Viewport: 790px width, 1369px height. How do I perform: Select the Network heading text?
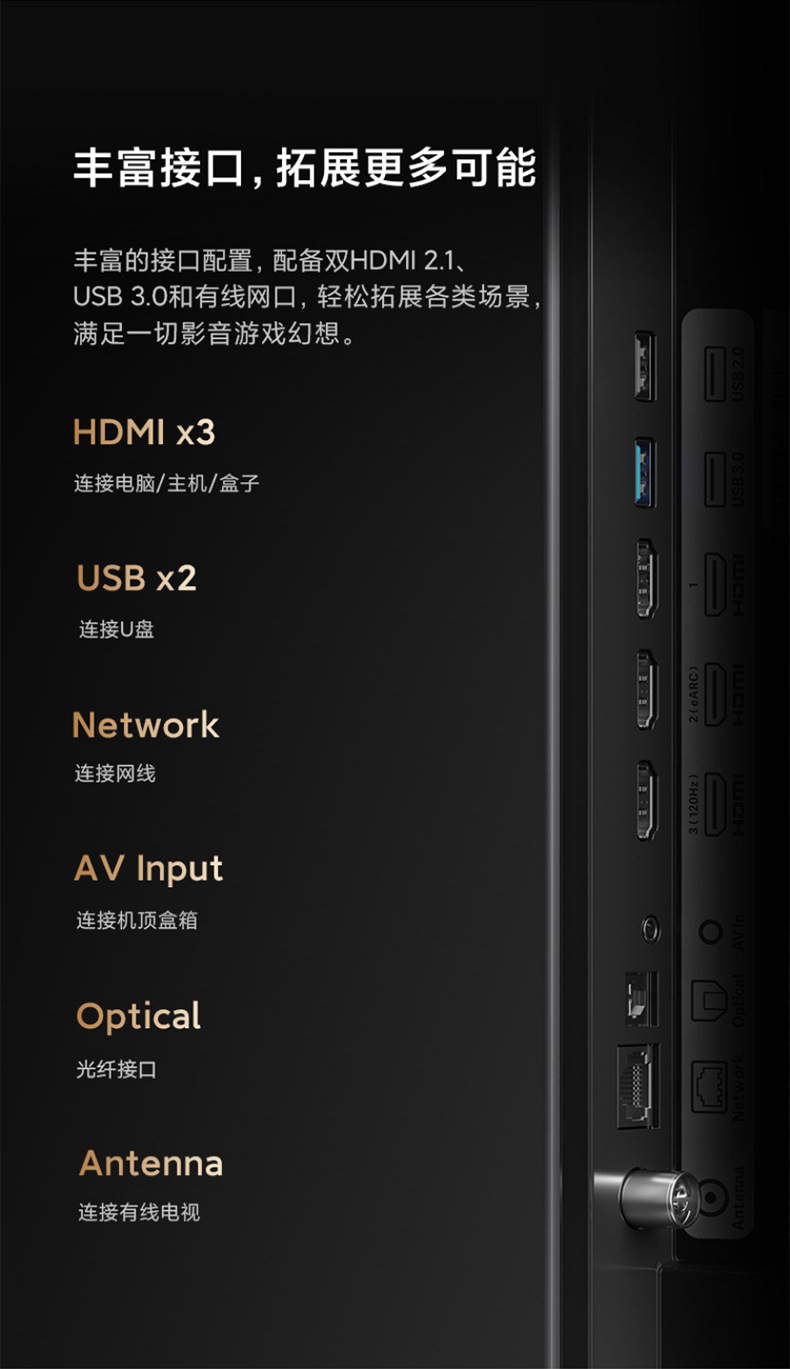click(x=146, y=725)
